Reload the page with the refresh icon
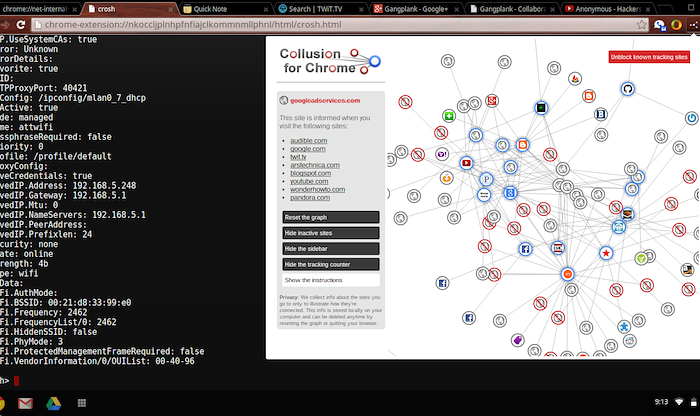This screenshot has width=700, height=416. 21,25
